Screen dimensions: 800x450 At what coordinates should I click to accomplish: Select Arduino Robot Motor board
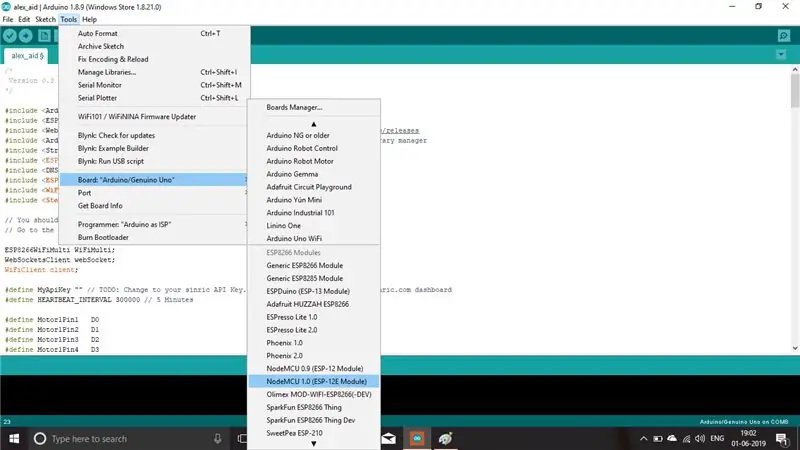coord(314,161)
